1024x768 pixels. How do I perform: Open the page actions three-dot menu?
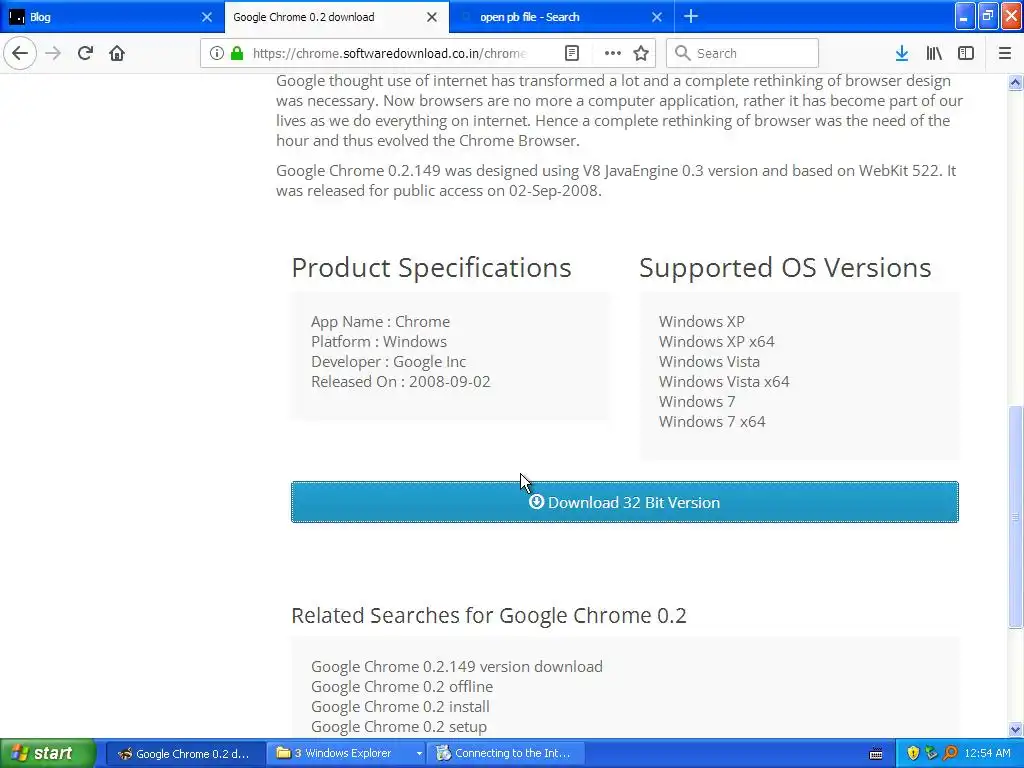pos(612,53)
